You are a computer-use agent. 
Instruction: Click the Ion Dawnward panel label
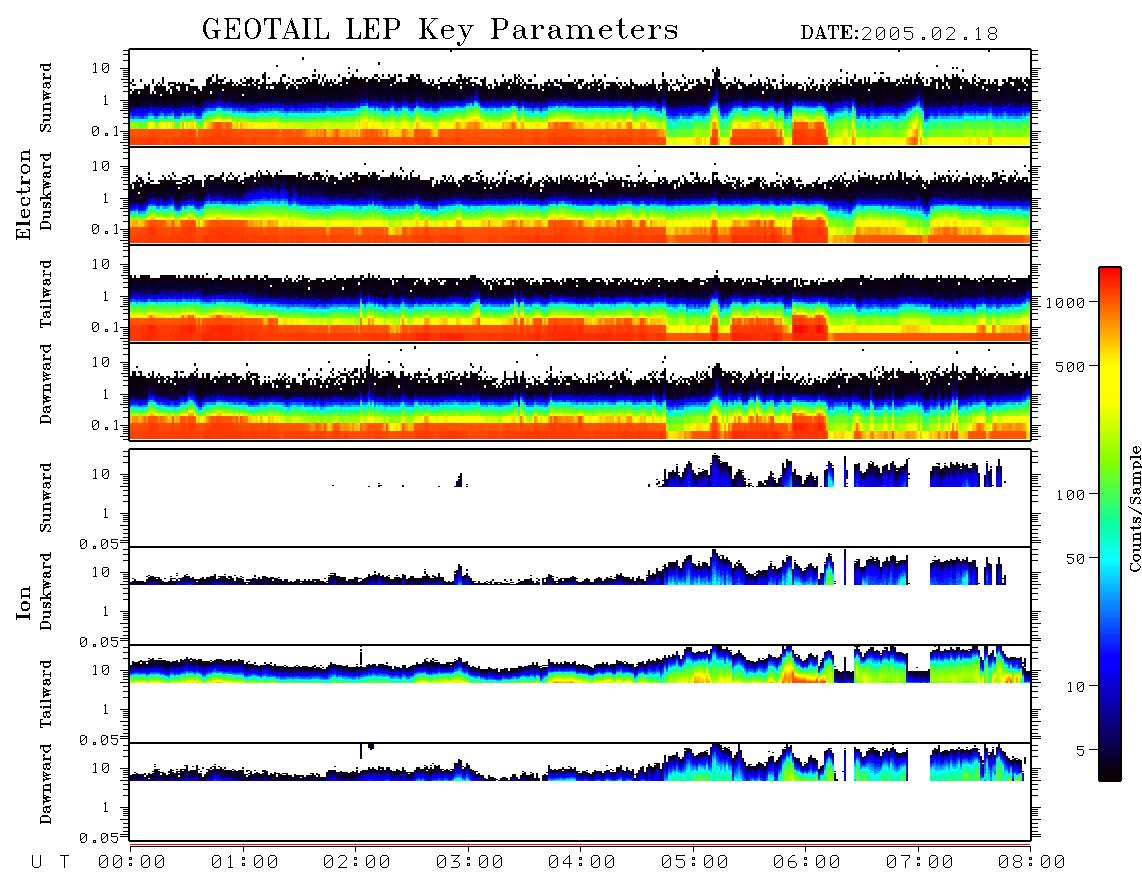click(46, 784)
